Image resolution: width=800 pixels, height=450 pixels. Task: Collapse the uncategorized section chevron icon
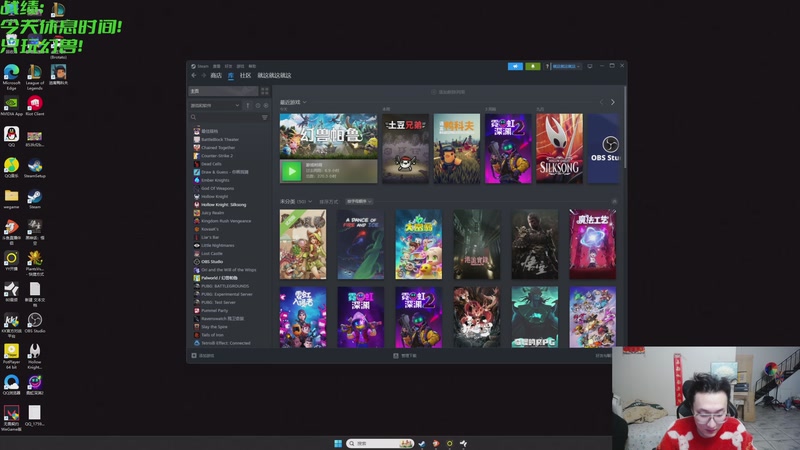pyautogui.click(x=614, y=202)
